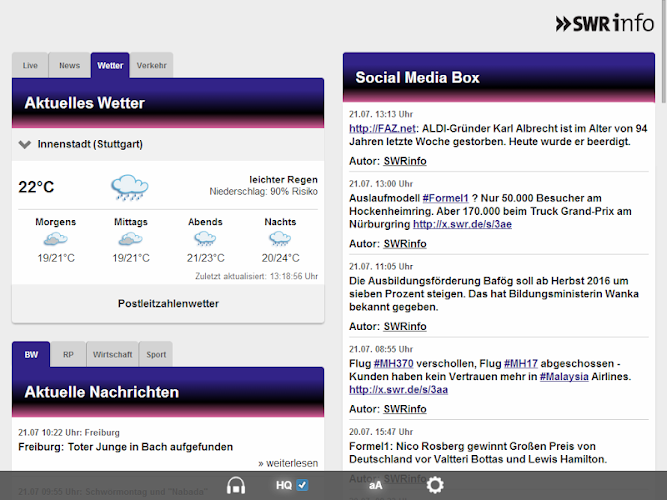Click the Social Media Box header
This screenshot has height=500, width=667.
(499, 77)
